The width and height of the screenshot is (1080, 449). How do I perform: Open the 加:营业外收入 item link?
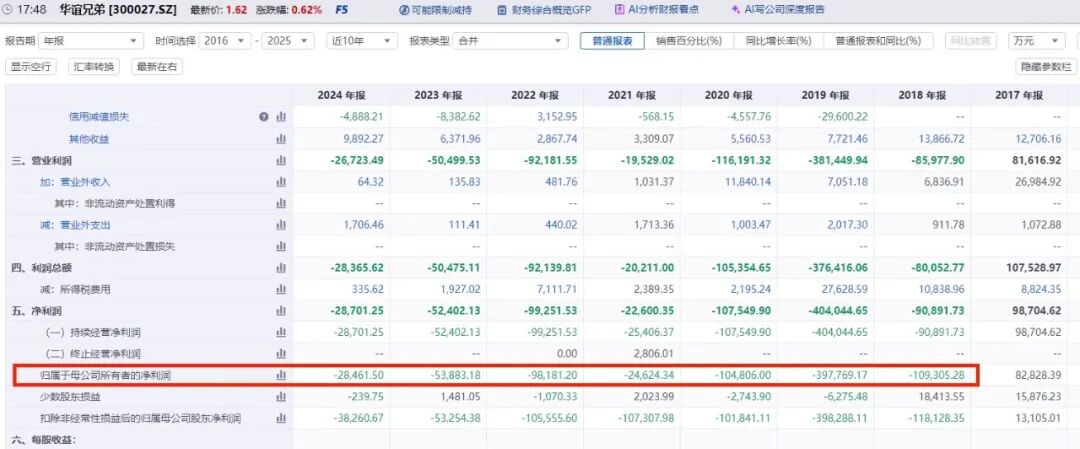(x=75, y=182)
